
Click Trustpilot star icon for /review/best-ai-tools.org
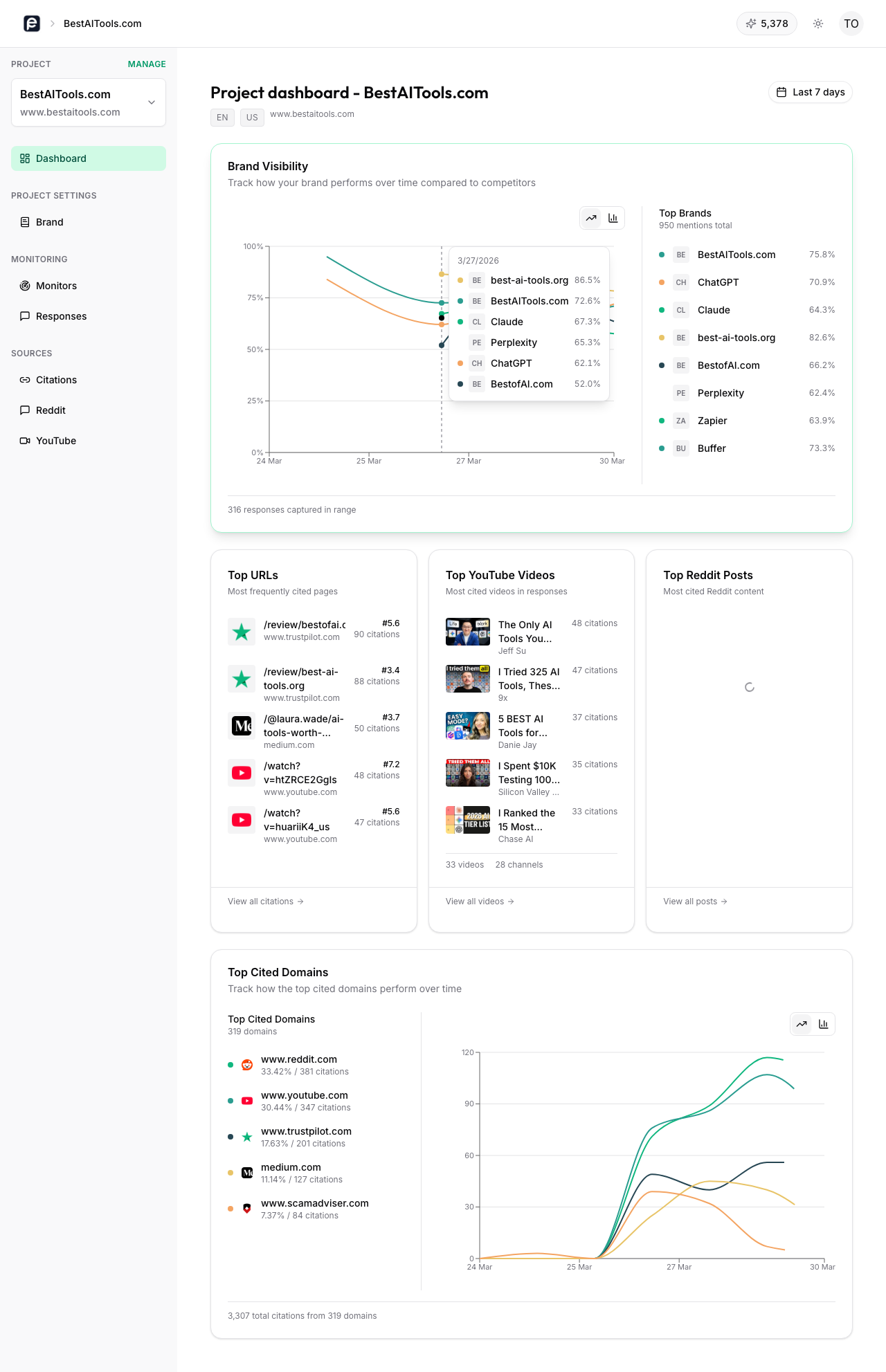click(242, 679)
